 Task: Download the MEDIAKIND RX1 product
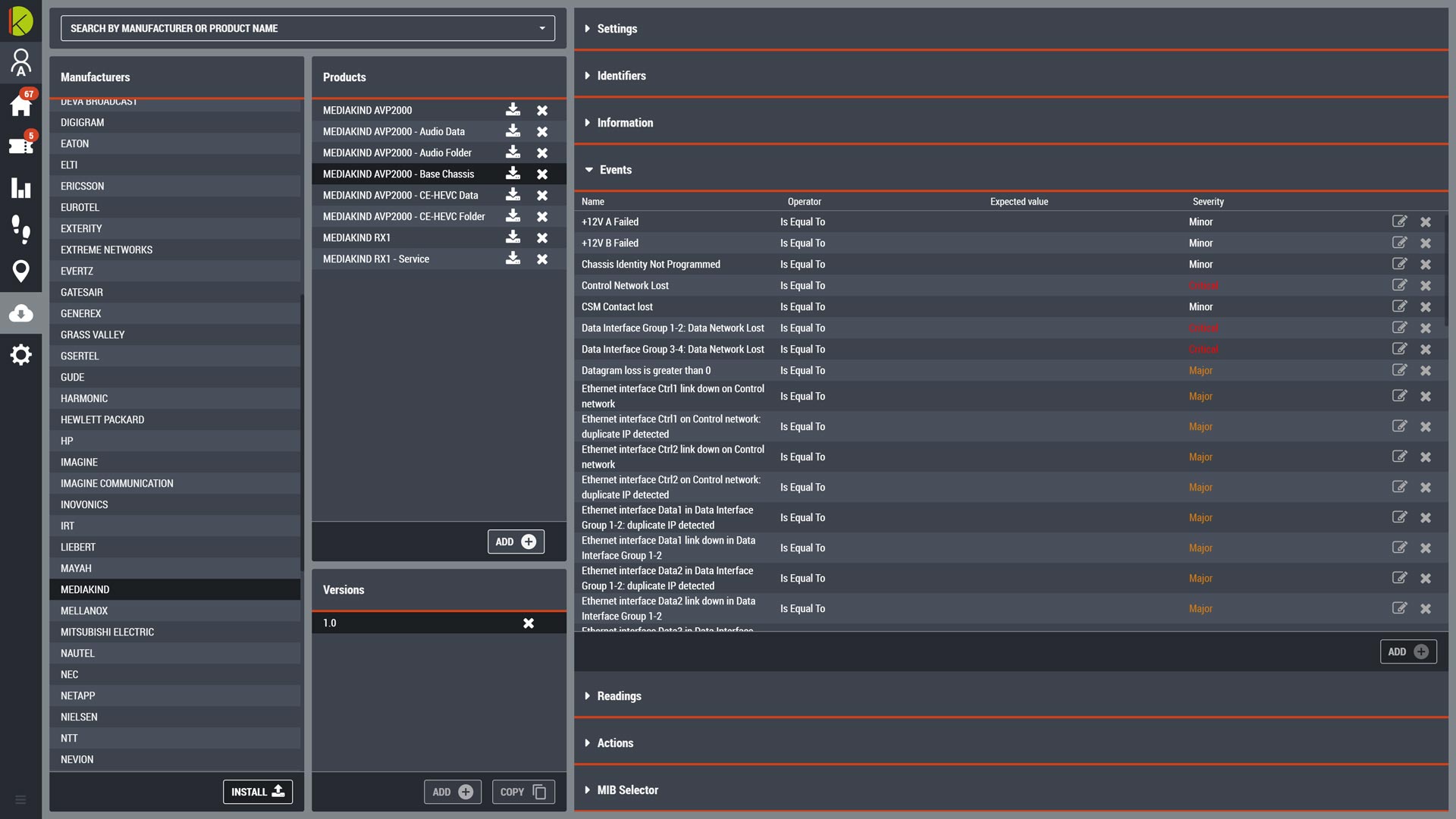[513, 237]
